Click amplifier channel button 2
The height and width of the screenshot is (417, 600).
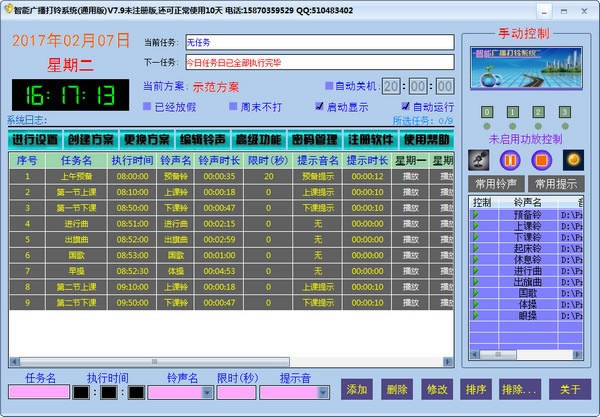coord(538,112)
